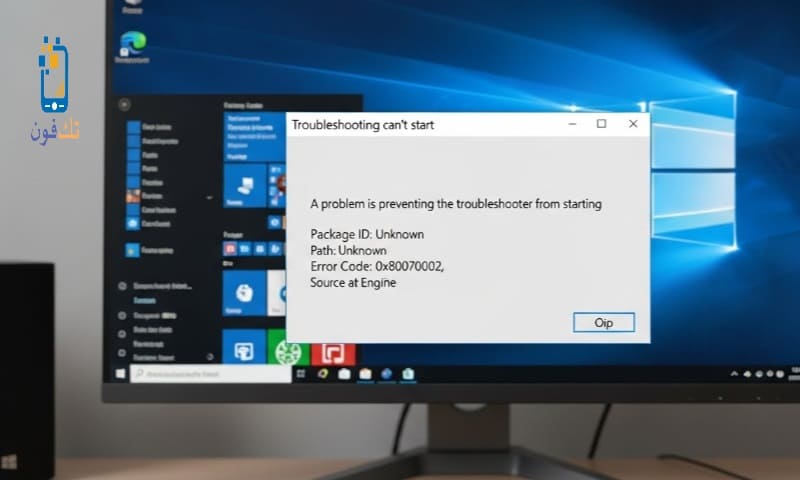
Task: Open the large blue computer tile
Action: [243, 186]
